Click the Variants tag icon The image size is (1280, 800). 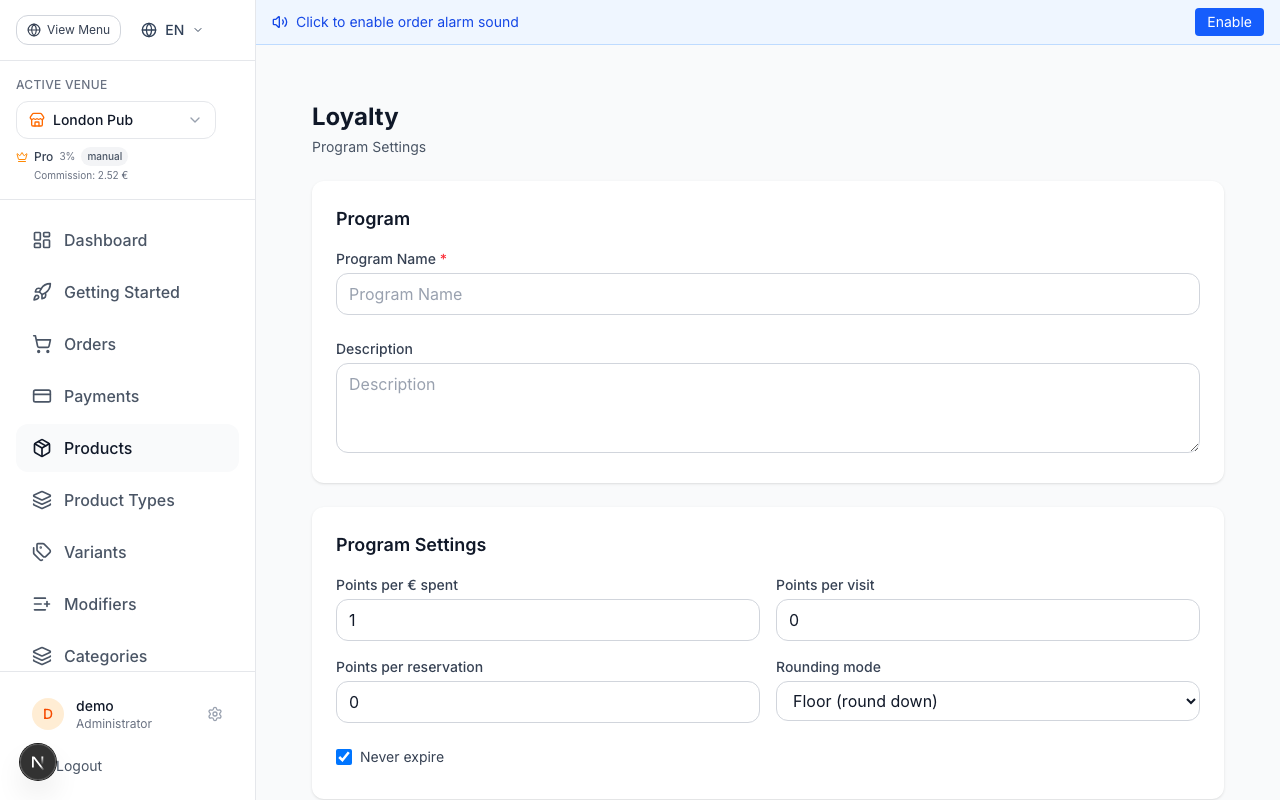[x=41, y=552]
